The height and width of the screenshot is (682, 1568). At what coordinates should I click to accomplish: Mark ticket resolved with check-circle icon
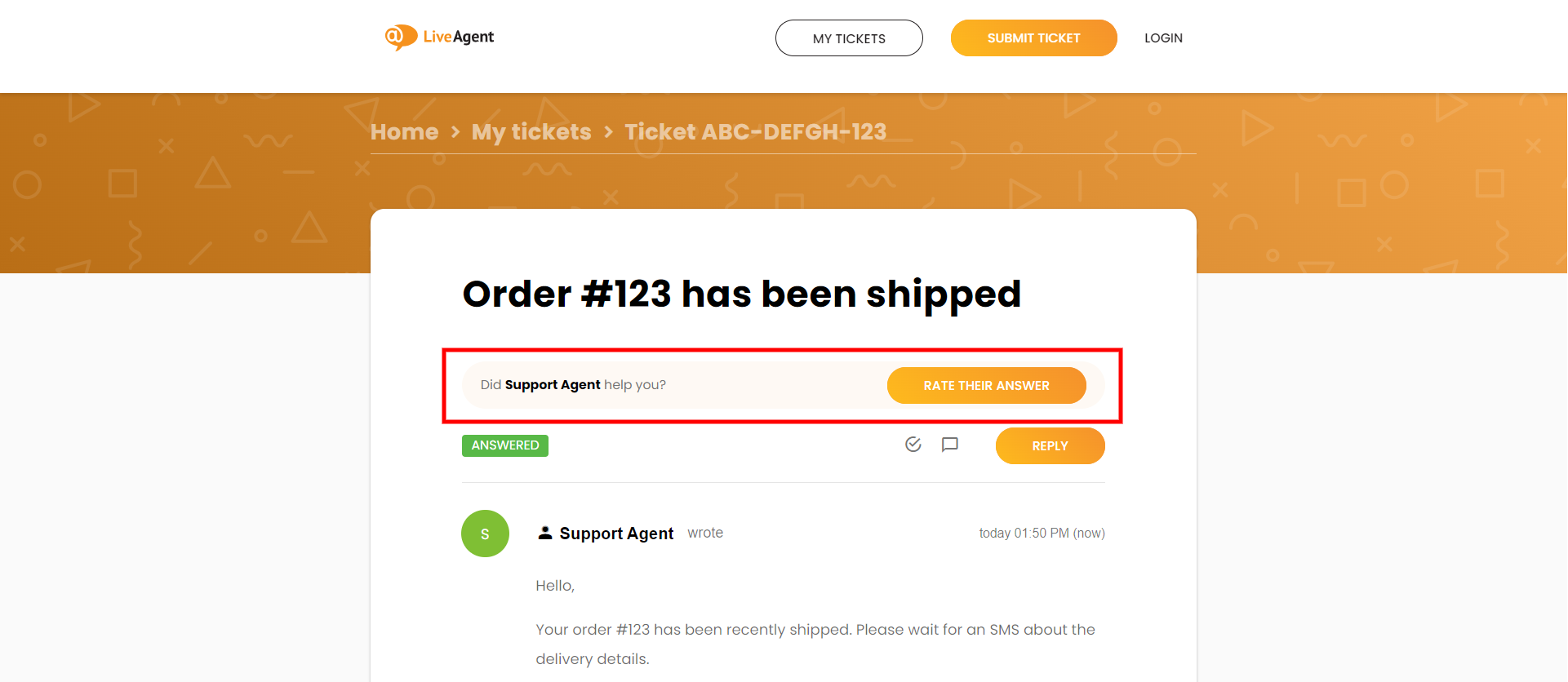(x=913, y=445)
